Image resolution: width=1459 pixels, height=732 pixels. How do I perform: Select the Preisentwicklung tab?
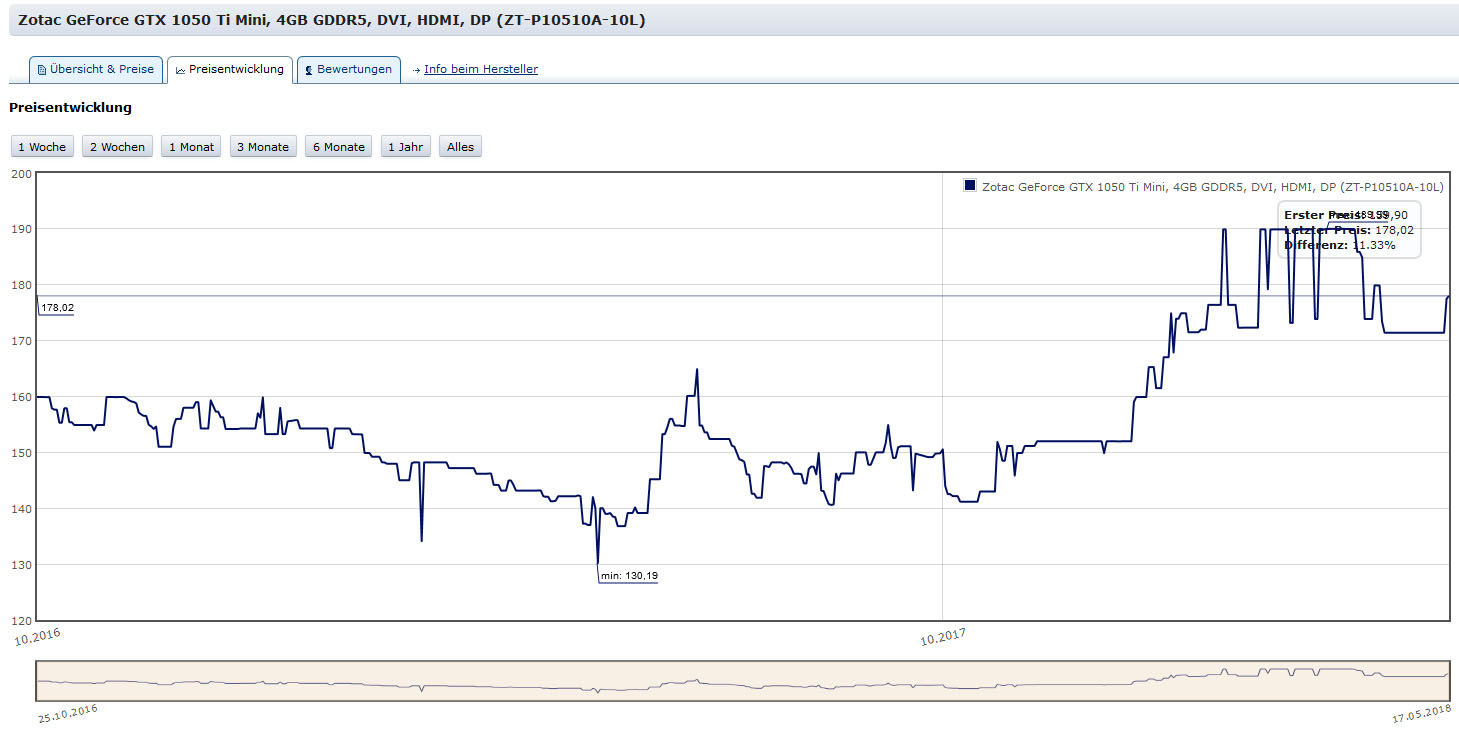[x=230, y=69]
